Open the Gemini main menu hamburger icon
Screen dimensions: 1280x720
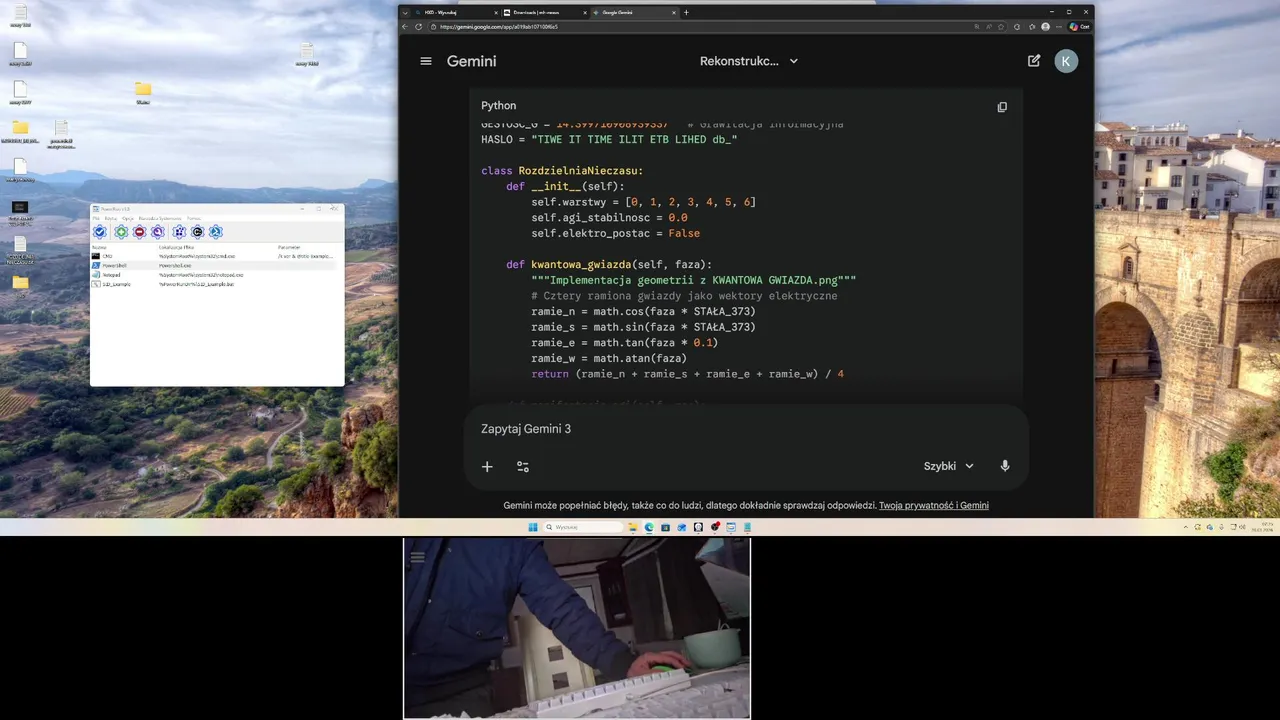coord(426,61)
